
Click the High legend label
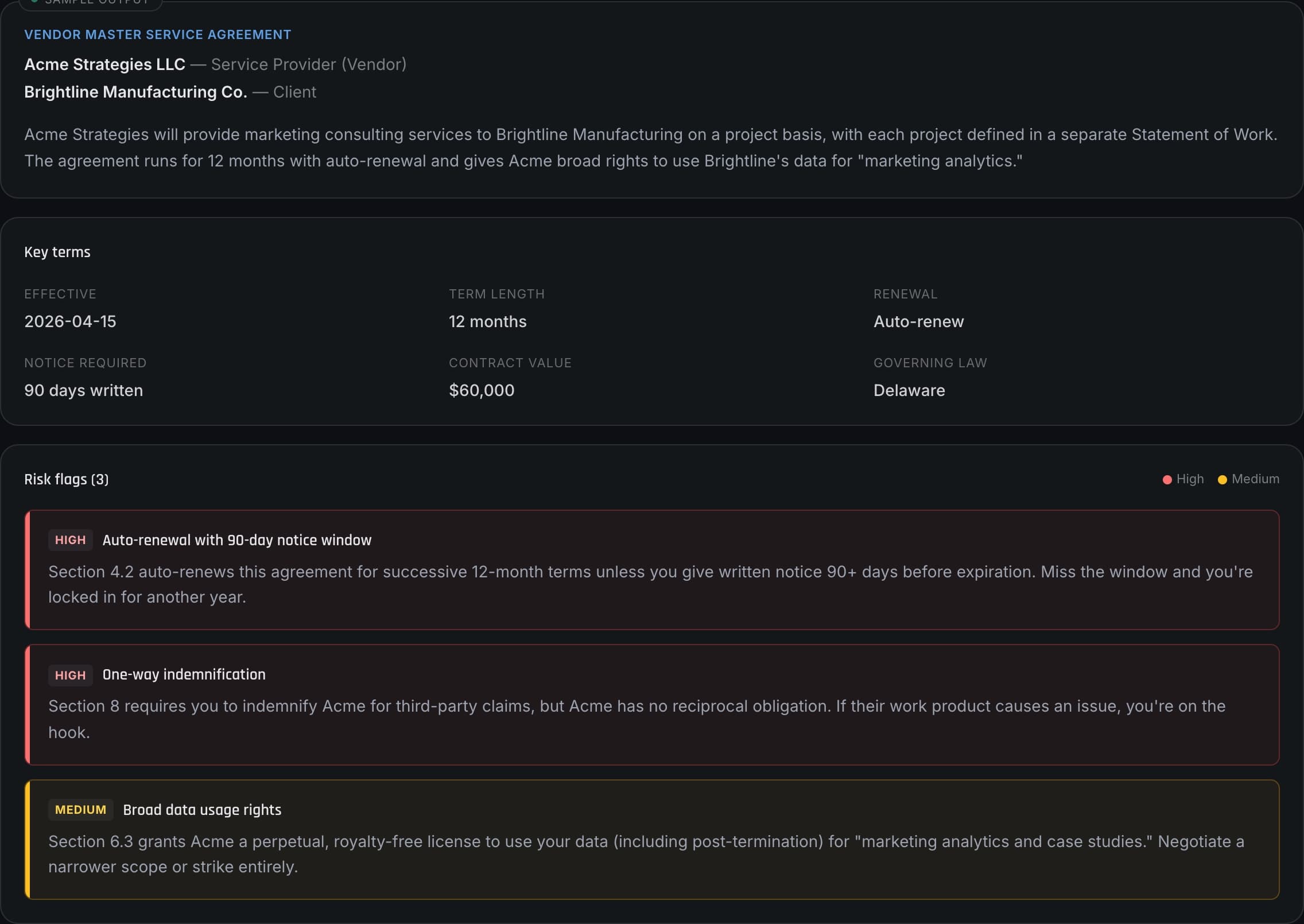tap(1190, 479)
